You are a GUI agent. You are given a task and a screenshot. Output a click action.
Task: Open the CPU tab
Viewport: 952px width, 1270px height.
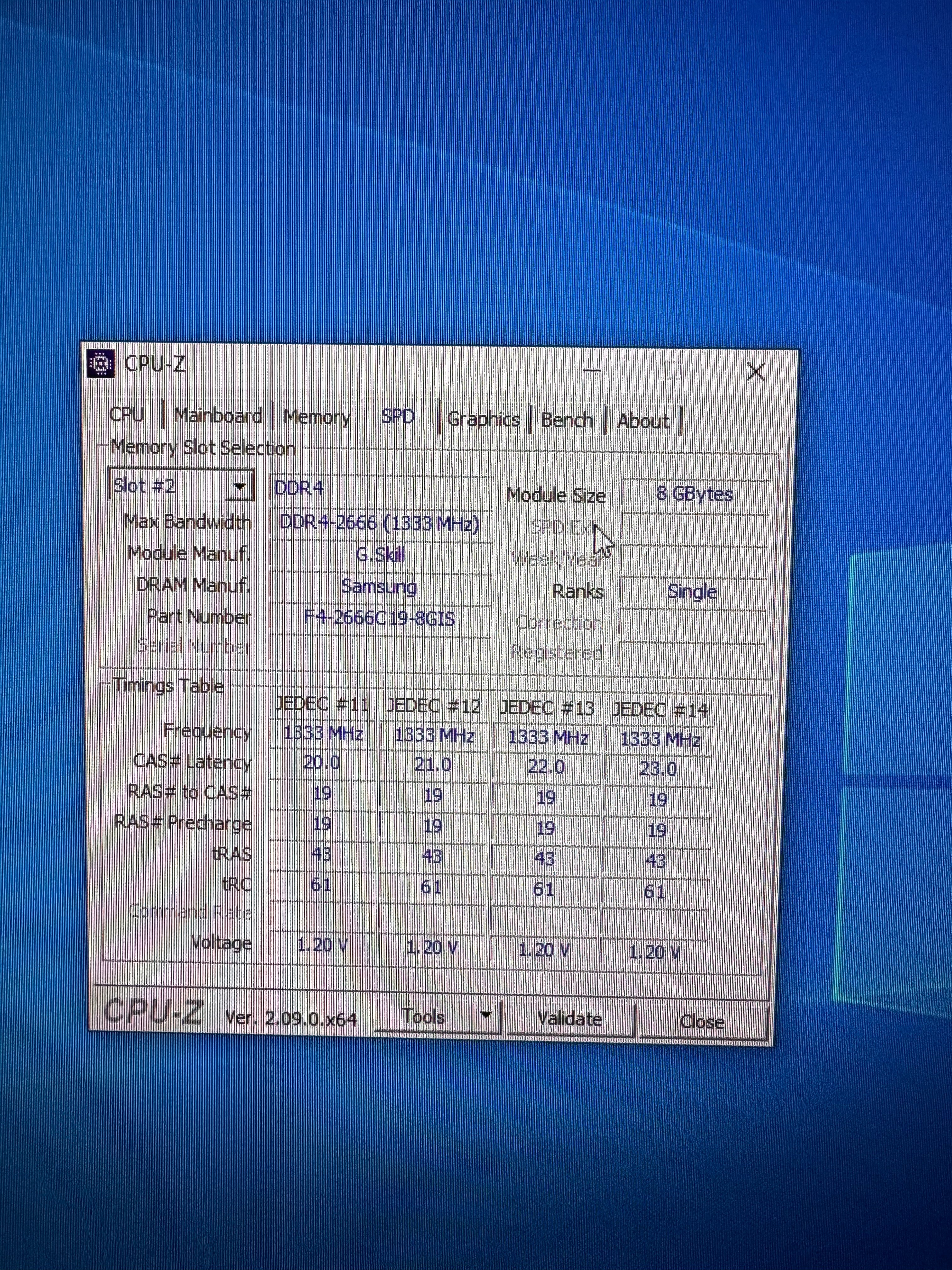tap(127, 414)
